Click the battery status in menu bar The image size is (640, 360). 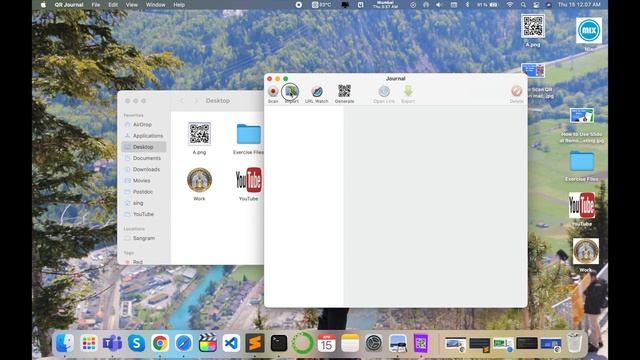487,5
